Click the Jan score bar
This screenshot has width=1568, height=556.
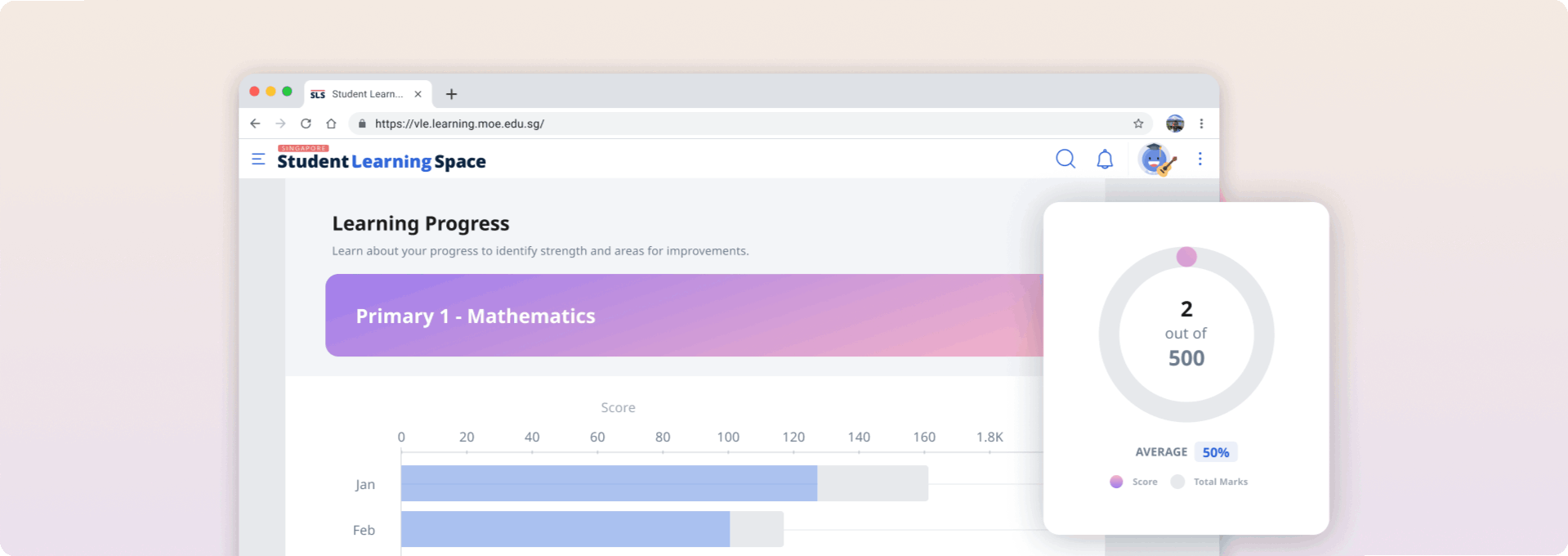pos(609,483)
